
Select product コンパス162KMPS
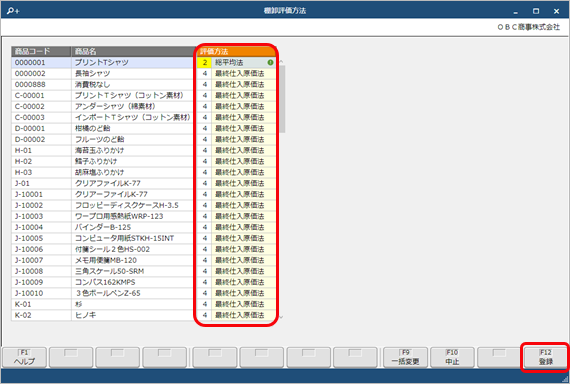point(105,282)
